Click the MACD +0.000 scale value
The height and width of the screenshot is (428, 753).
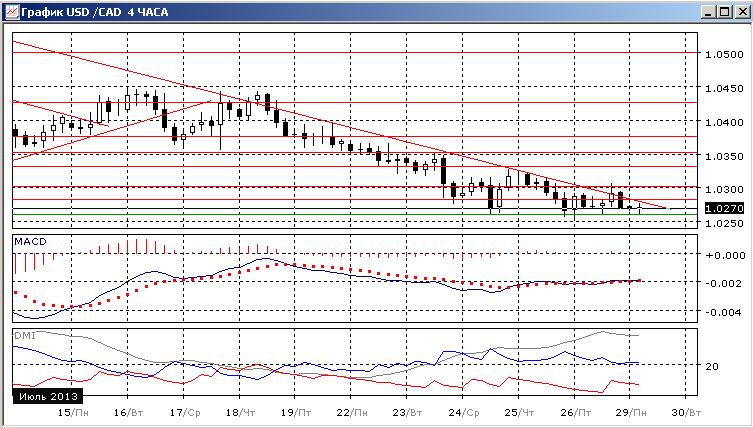tap(725, 256)
